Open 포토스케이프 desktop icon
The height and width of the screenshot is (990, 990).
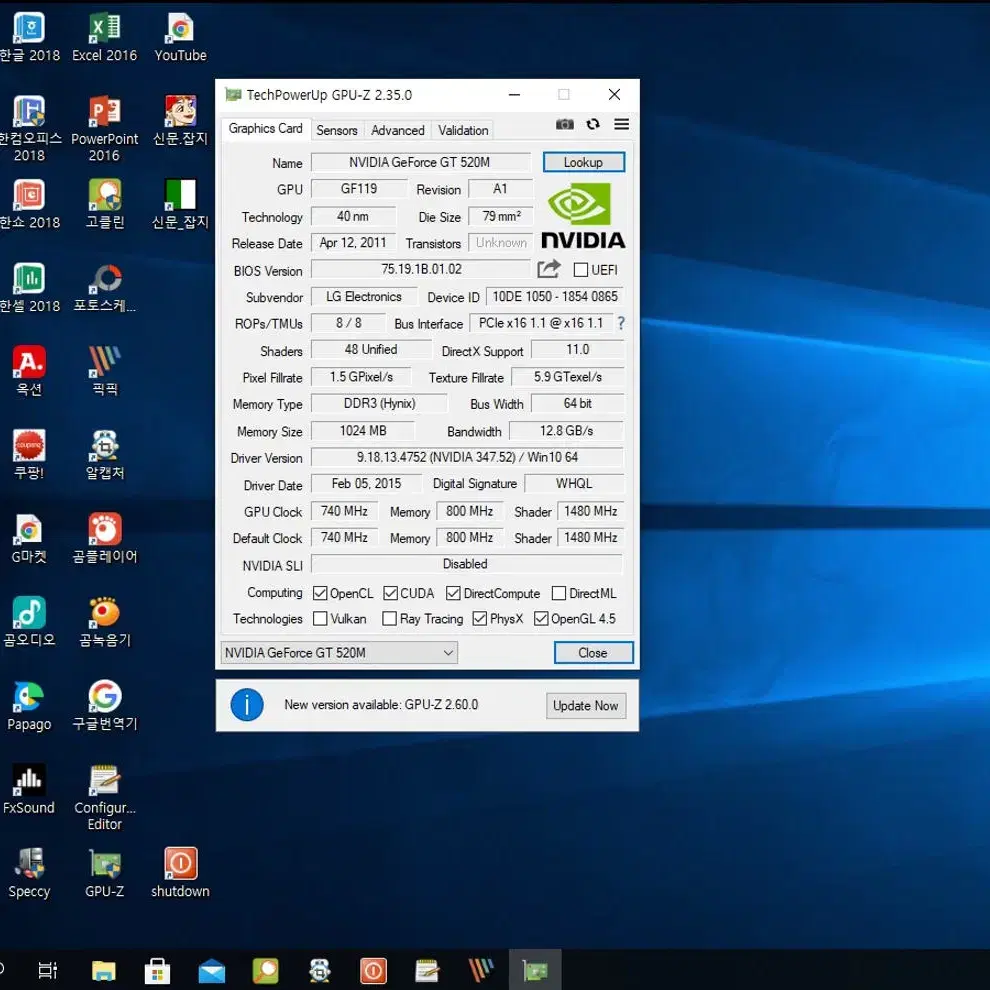pos(105,288)
